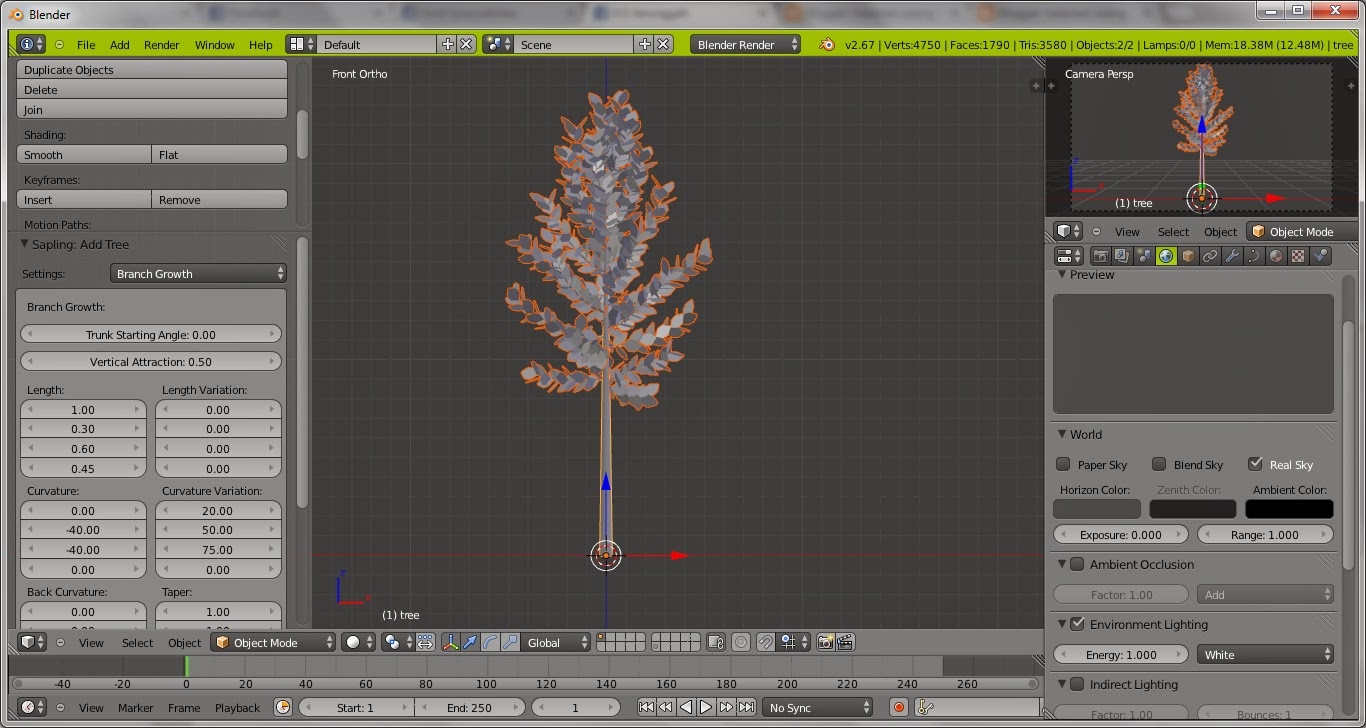
Task: Click the Horizon Color swatch
Action: coord(1096,509)
